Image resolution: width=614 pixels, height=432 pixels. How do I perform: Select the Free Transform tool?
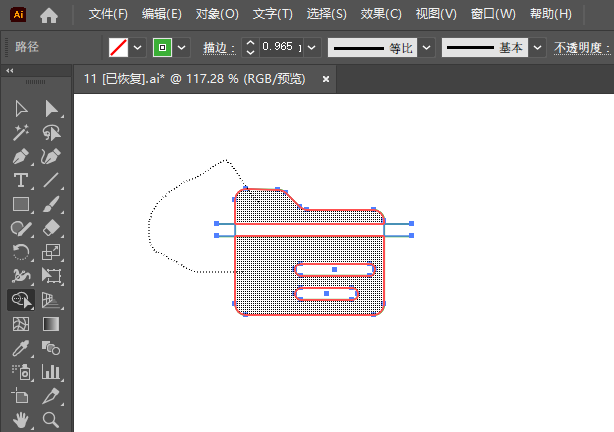tap(51, 276)
